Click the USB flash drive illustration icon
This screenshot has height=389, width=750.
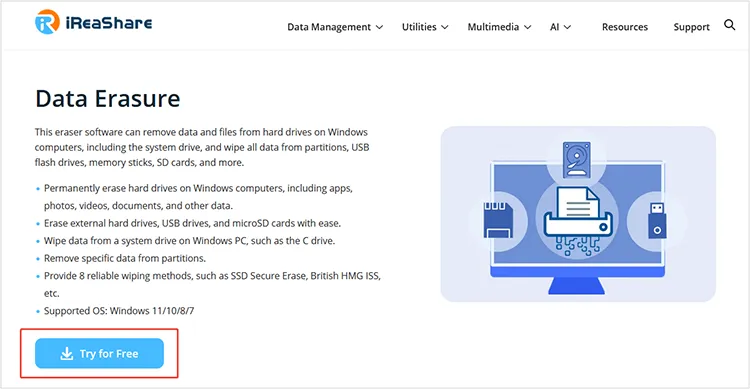click(x=657, y=221)
